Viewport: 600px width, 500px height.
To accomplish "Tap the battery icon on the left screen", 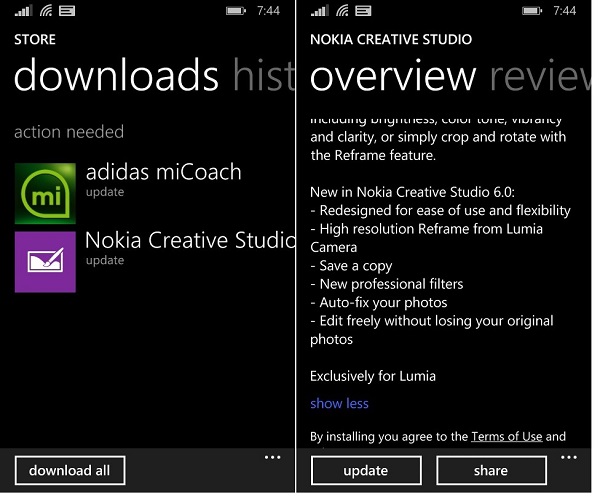I will point(235,11).
